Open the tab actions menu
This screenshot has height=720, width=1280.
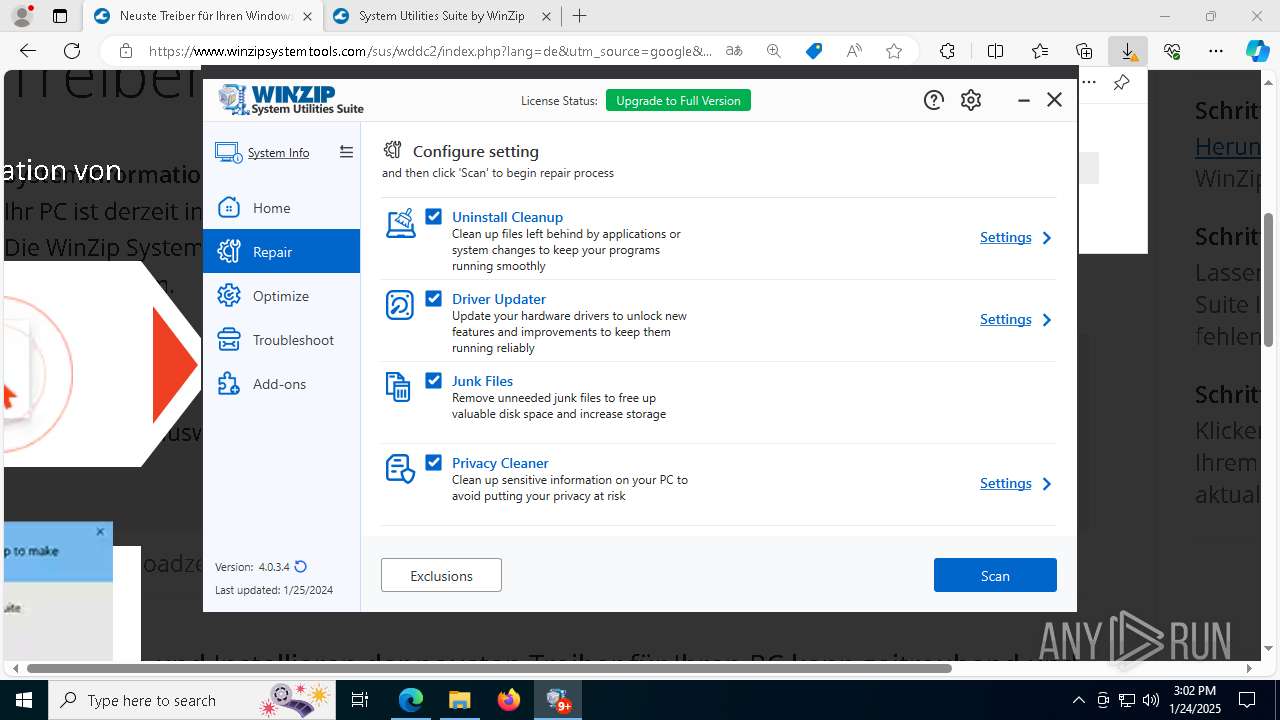pyautogui.click(x=60, y=16)
